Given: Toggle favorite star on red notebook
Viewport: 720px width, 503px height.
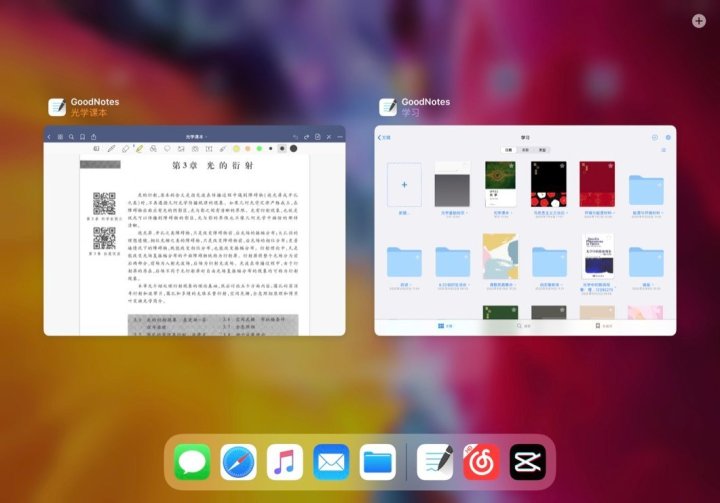Looking at the screenshot, I should tap(610, 166).
